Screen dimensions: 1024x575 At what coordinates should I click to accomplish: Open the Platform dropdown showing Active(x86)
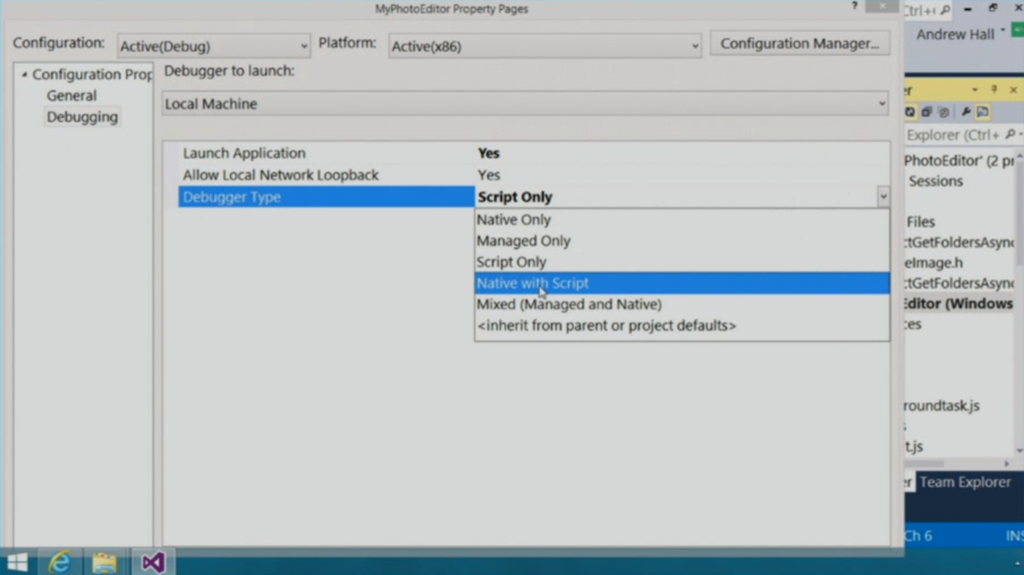(545, 46)
